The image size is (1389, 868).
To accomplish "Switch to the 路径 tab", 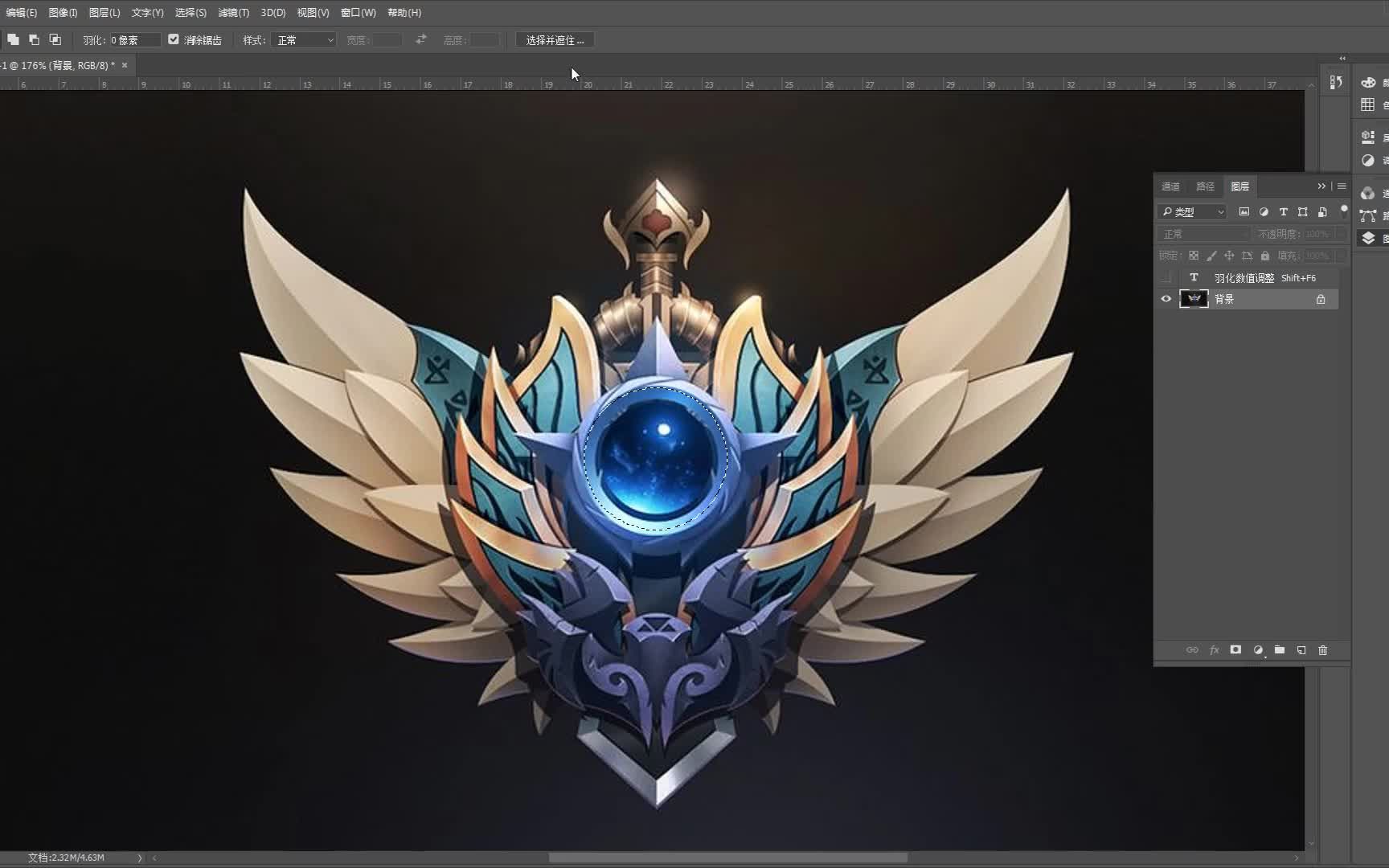I will click(1205, 186).
